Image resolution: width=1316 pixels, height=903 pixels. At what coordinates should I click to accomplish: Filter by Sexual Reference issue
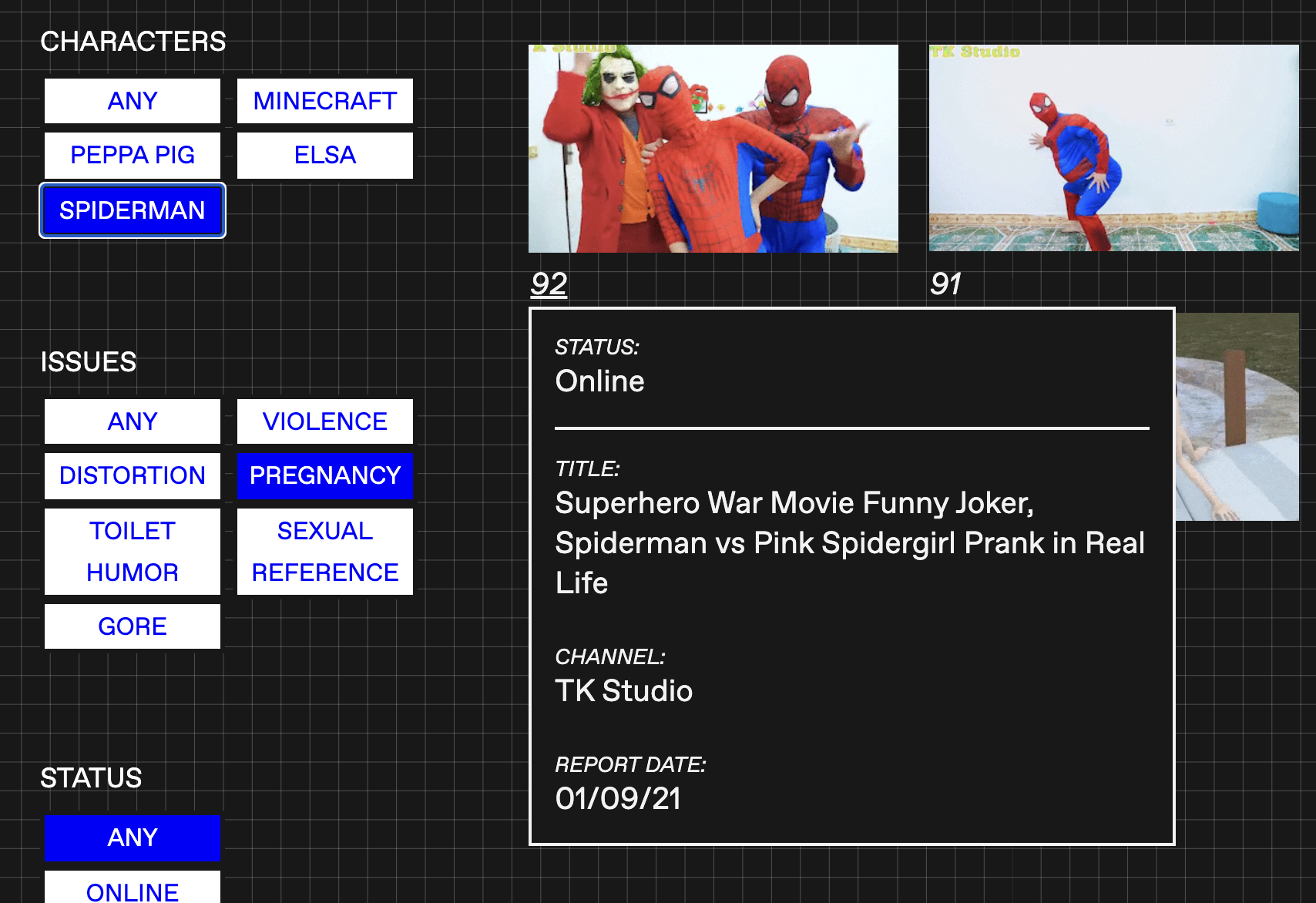click(324, 551)
